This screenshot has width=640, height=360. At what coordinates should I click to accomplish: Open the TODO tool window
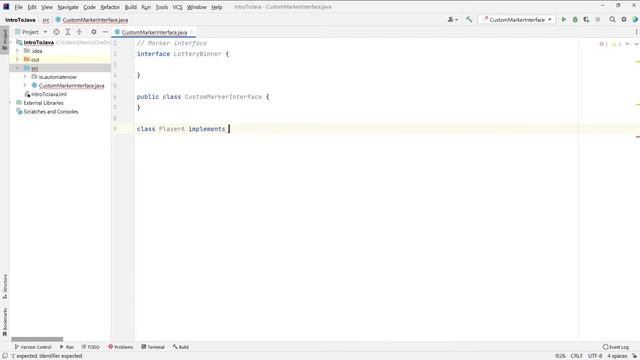click(91, 347)
